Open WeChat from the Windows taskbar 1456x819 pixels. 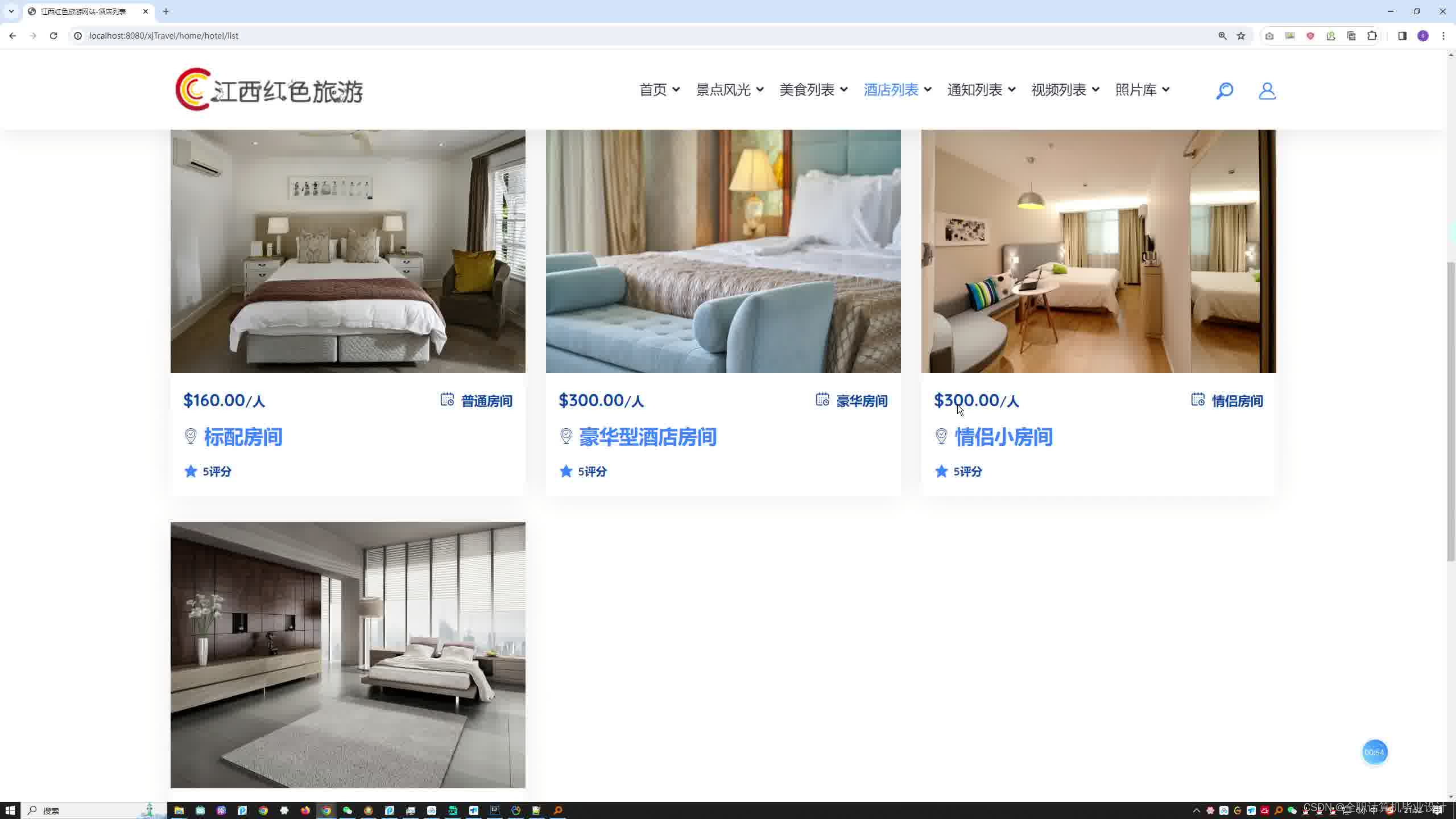pos(347,810)
